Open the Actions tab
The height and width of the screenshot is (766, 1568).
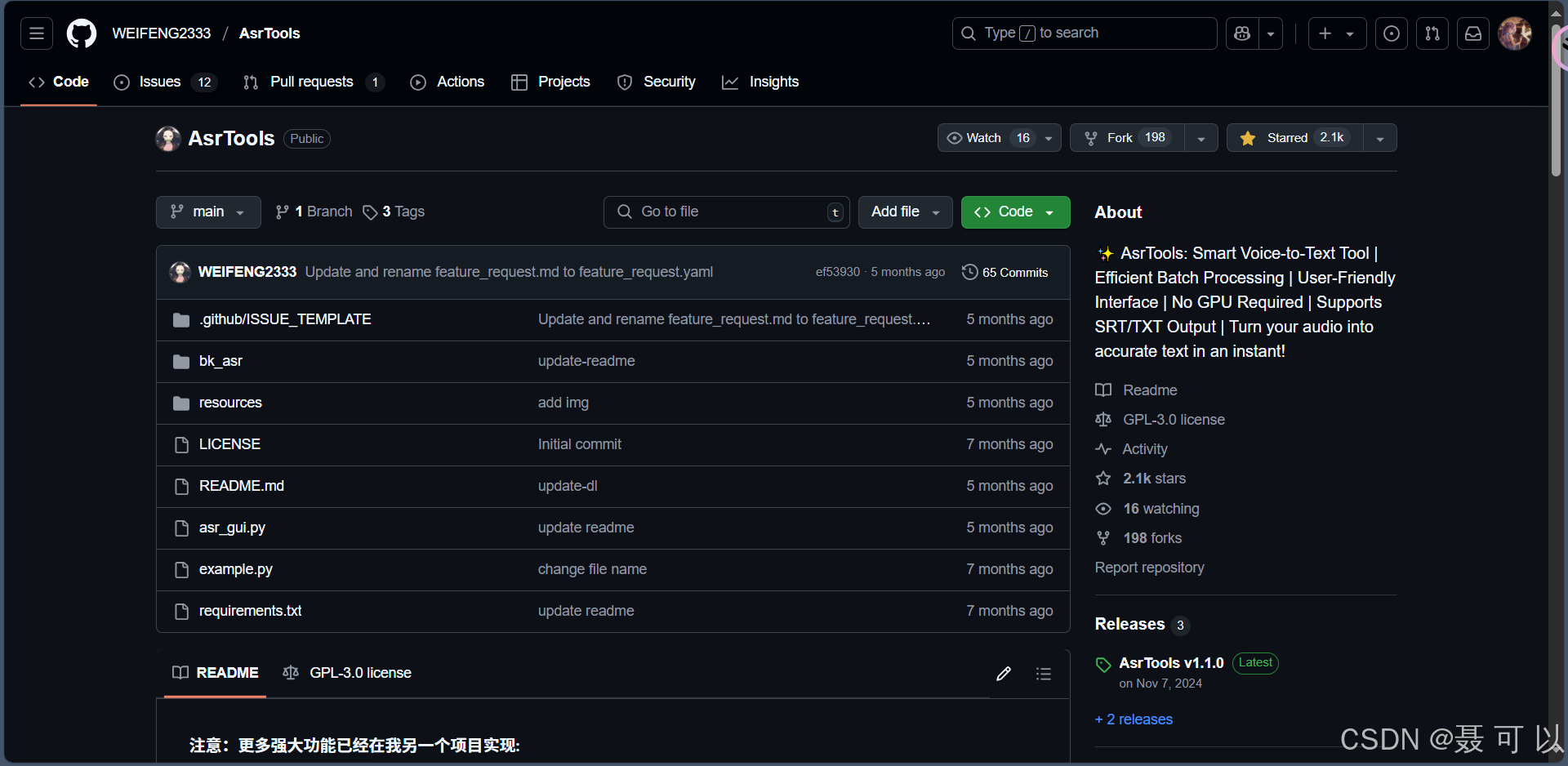pos(448,82)
